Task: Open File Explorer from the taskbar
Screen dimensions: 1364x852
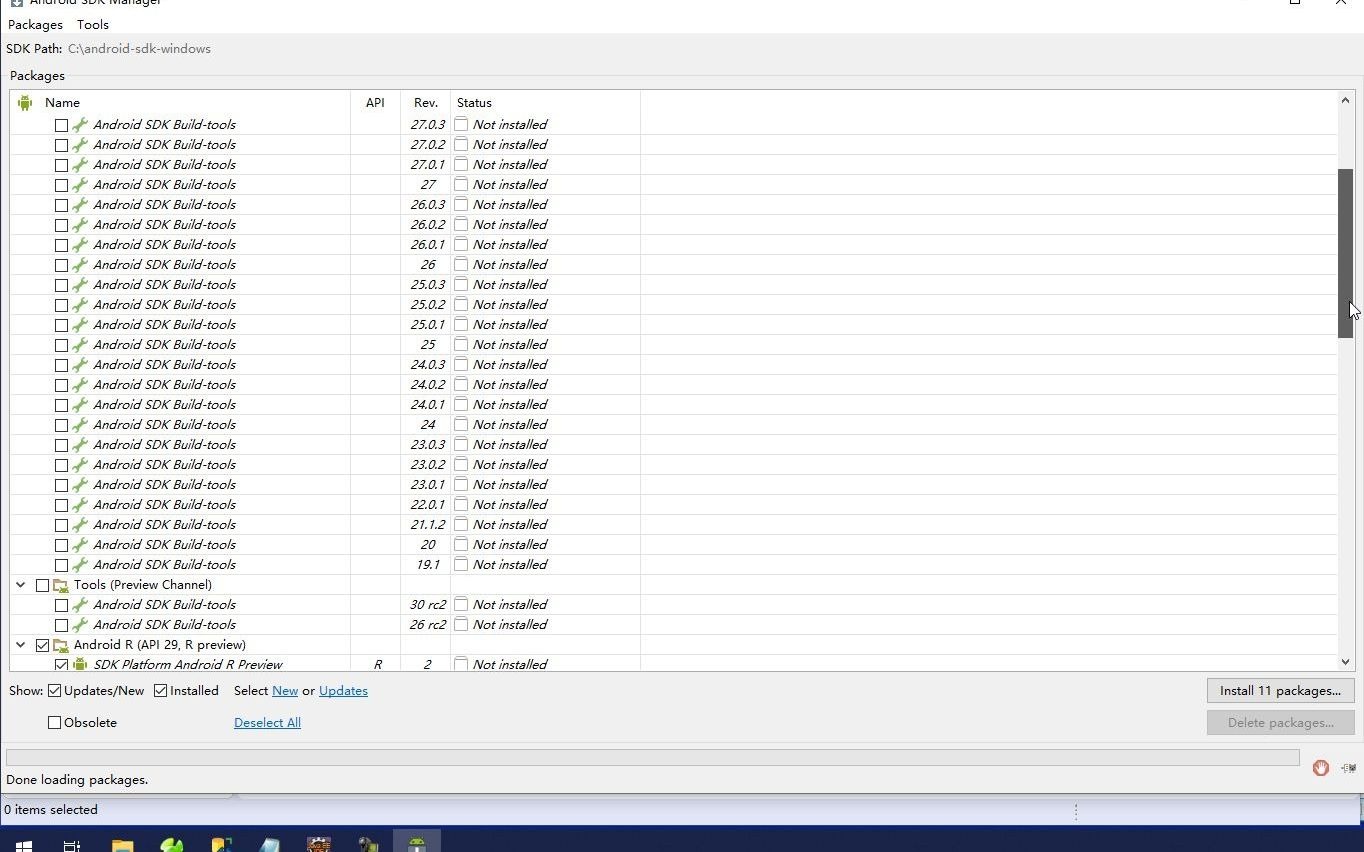Action: tap(122, 846)
